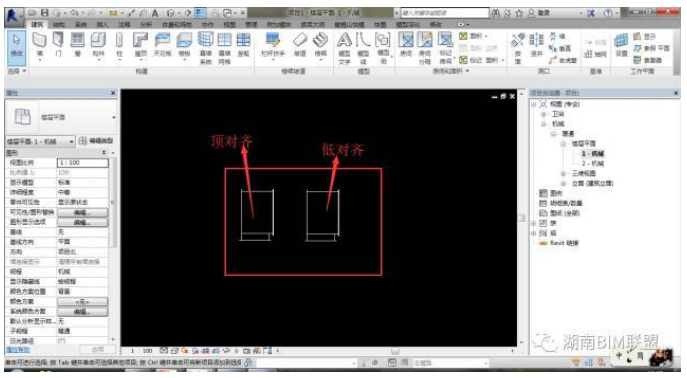Click Edit button for Visibility/Graphics Overrides
Image resolution: width=687 pixels, height=378 pixels.
[x=82, y=212]
